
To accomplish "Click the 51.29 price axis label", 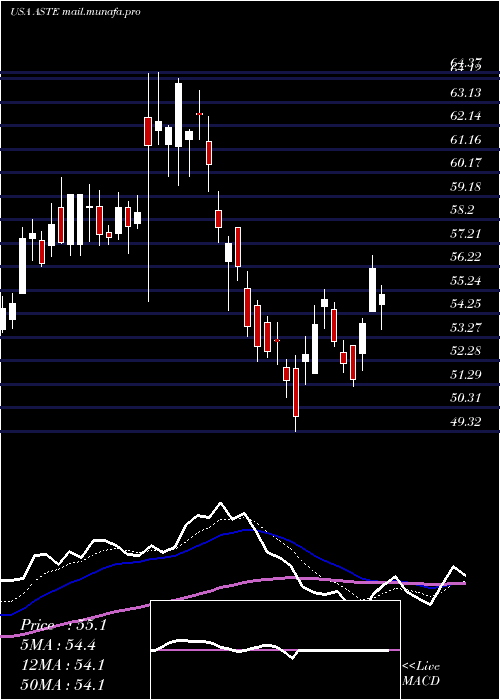I will [x=466, y=374].
